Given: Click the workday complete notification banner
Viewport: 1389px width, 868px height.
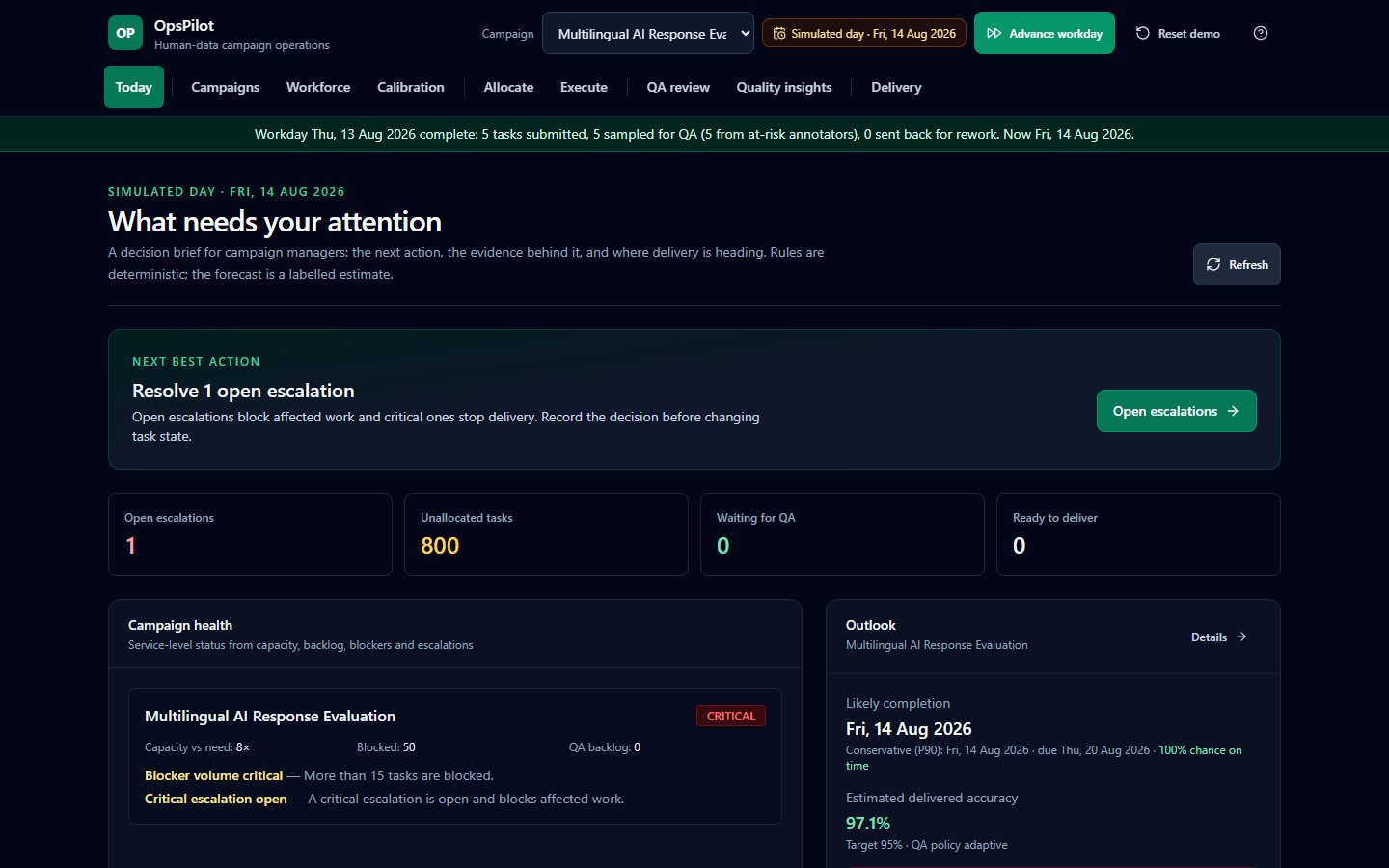Looking at the screenshot, I should (x=694, y=134).
